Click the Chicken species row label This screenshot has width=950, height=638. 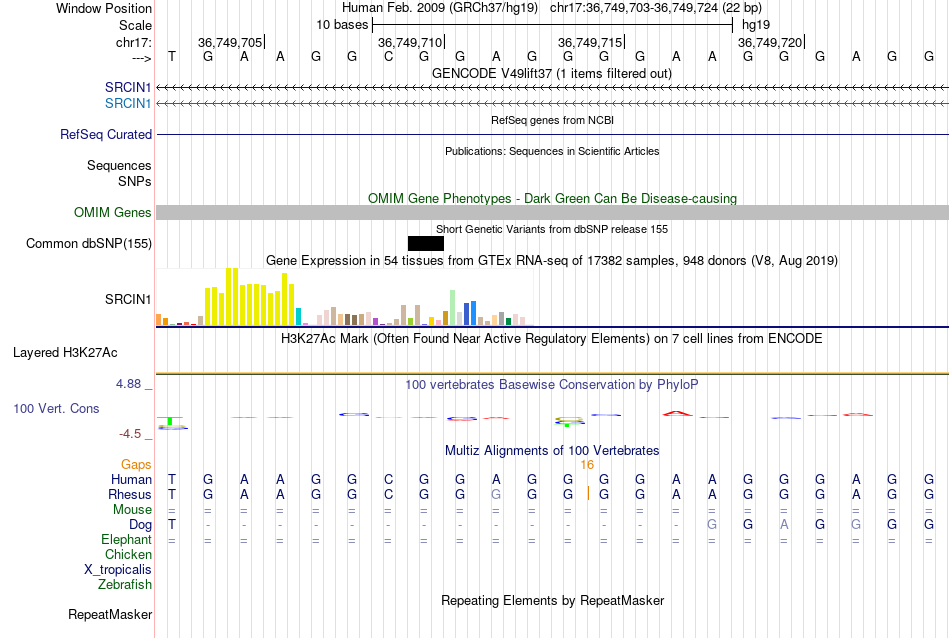tap(128, 555)
